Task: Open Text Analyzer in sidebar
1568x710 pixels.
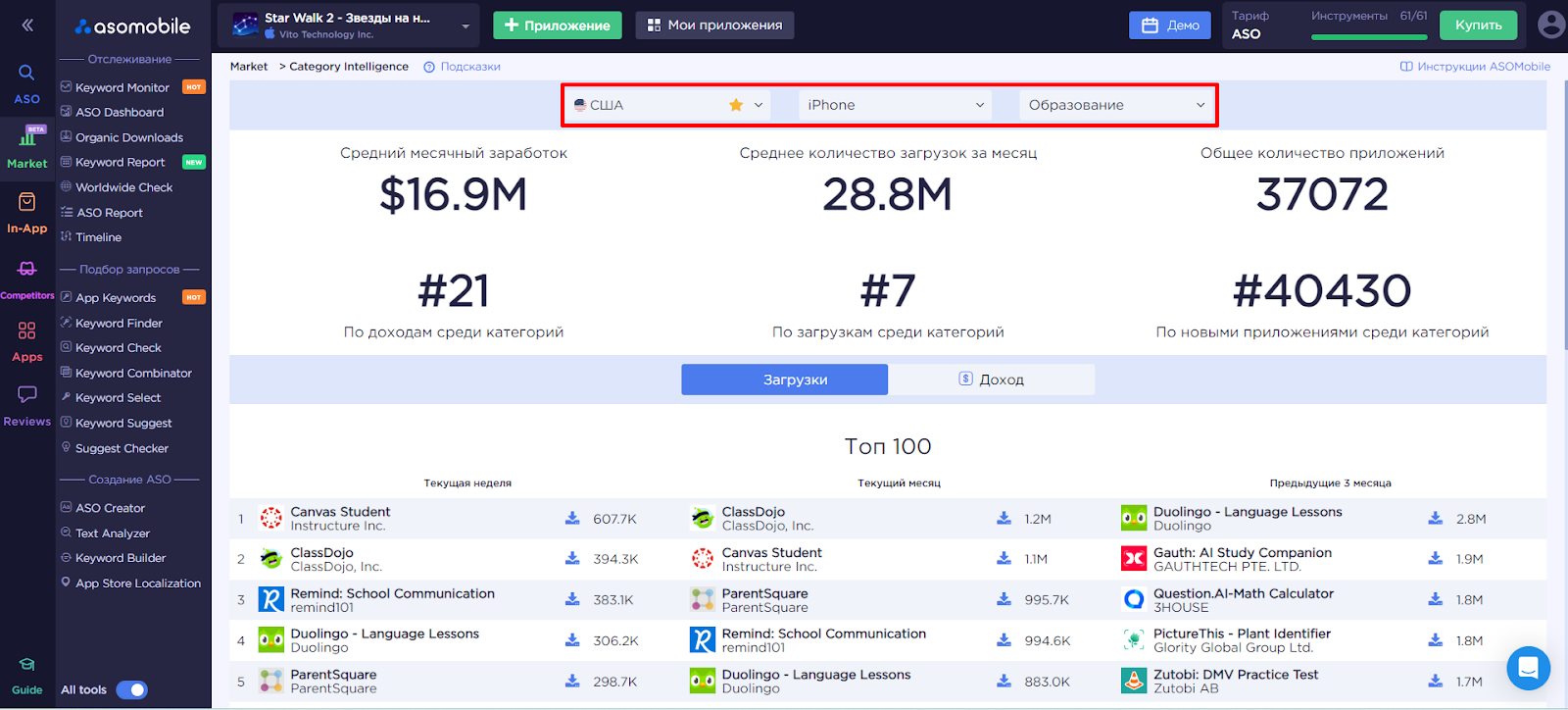Action: [x=113, y=533]
